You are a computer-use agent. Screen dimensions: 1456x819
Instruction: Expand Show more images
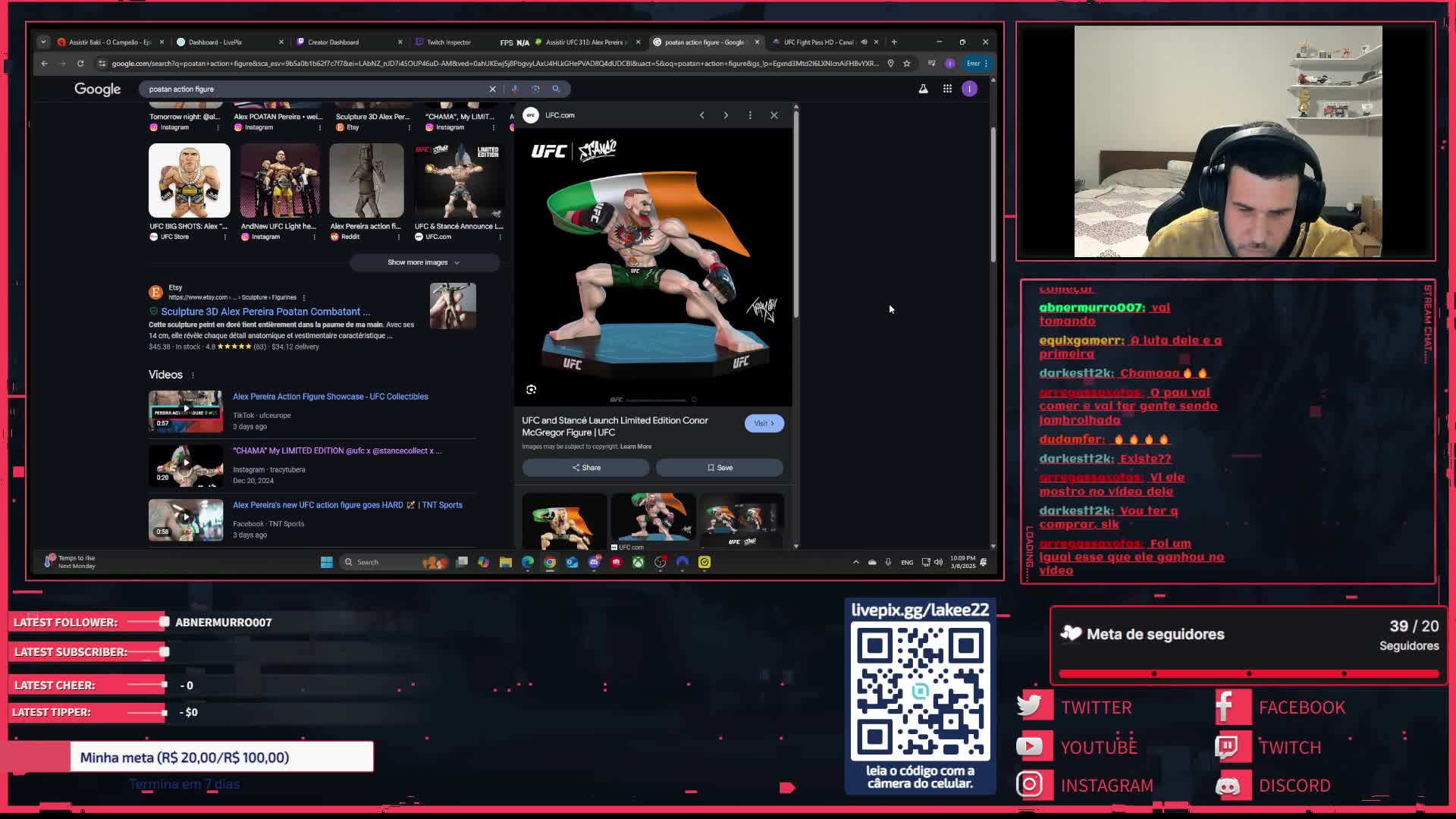424,262
